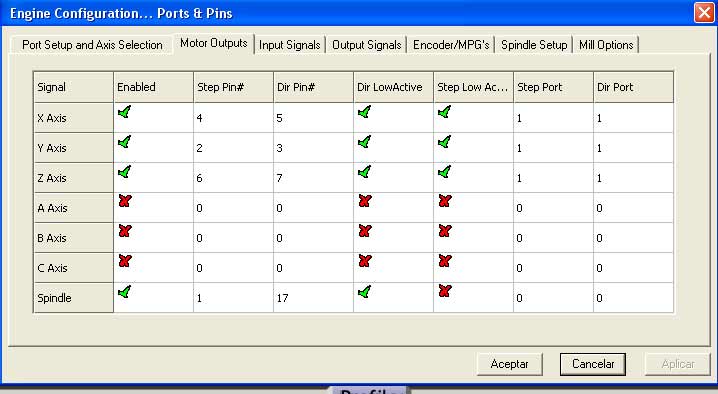Select X Axis Step Port cell
This screenshot has width=718, height=394.
553,118
